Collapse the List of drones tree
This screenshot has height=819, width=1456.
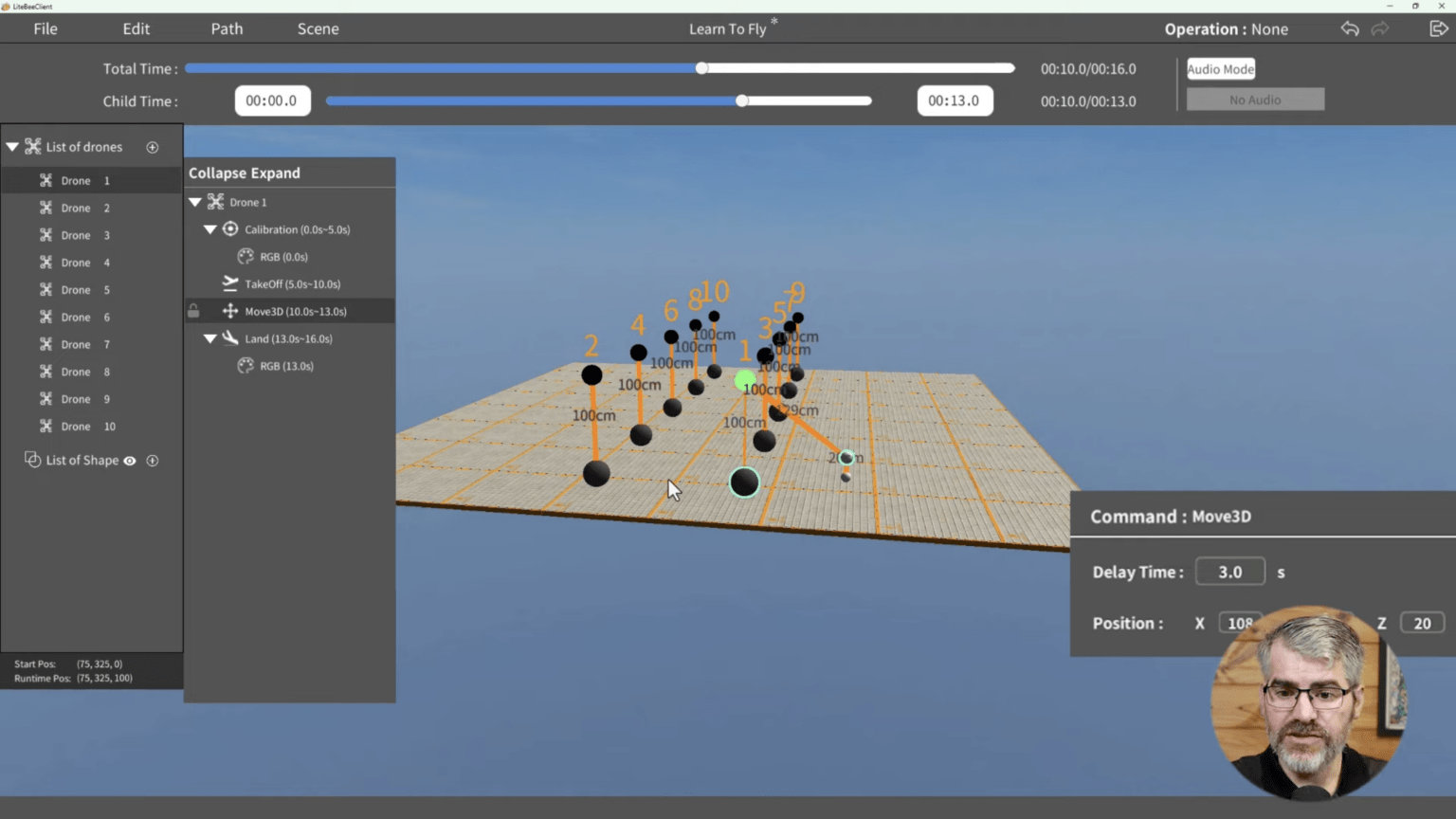tap(12, 147)
